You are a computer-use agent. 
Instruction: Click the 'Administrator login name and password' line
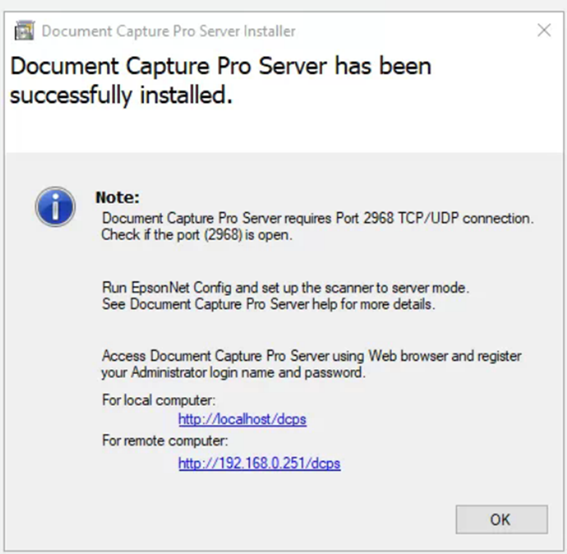pos(233,372)
